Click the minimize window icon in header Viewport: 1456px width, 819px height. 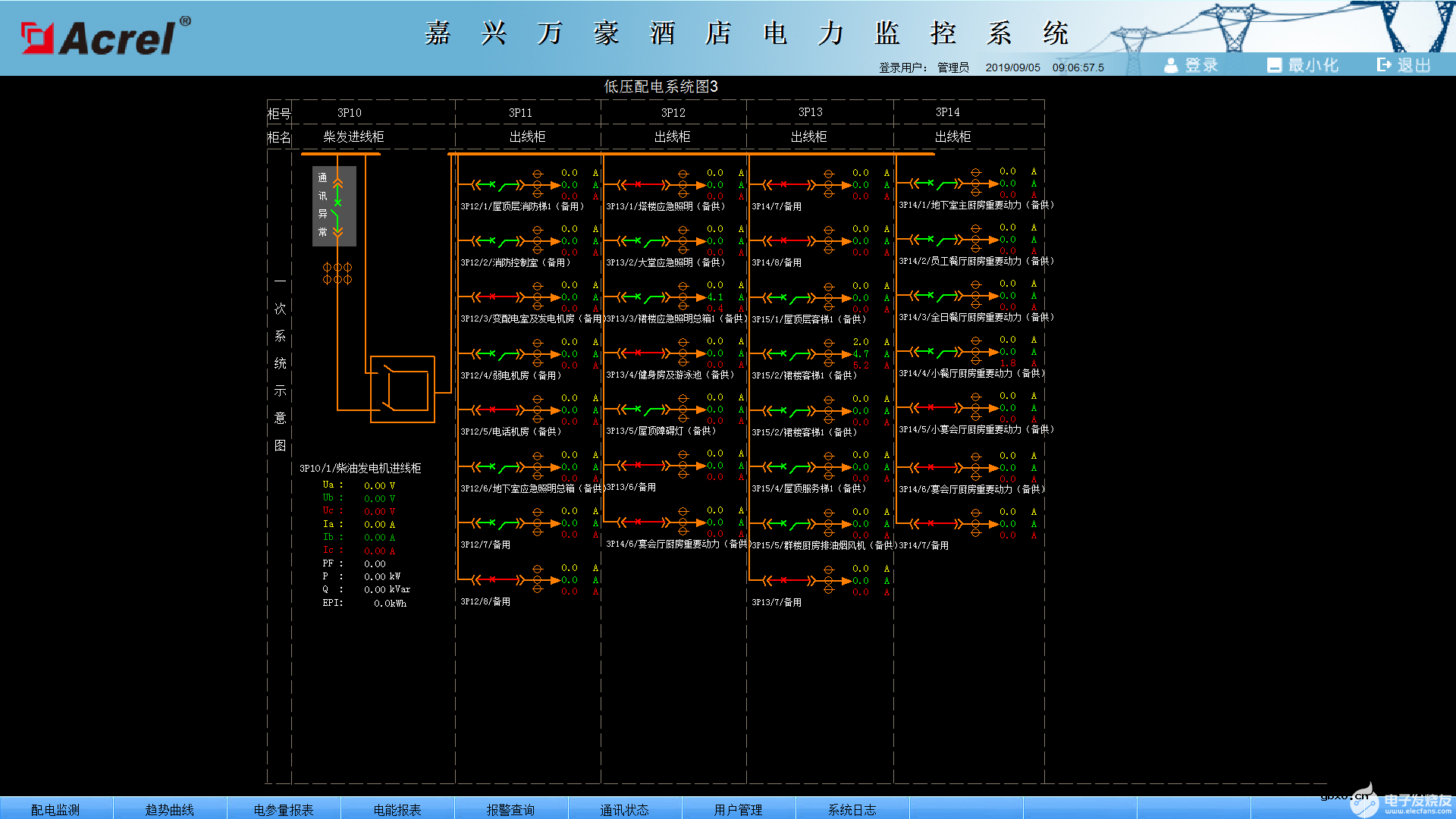[1274, 65]
